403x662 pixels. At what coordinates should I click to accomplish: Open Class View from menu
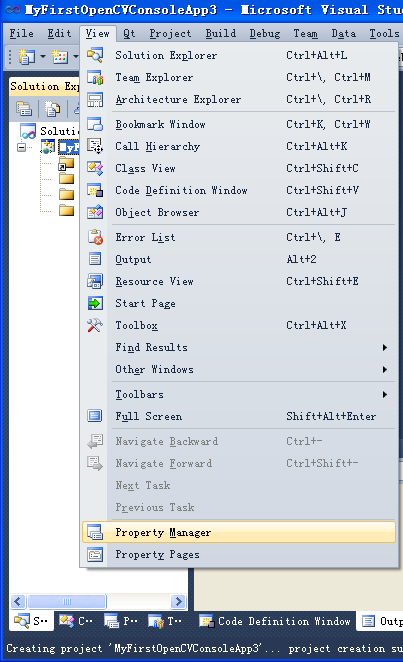click(239, 168)
